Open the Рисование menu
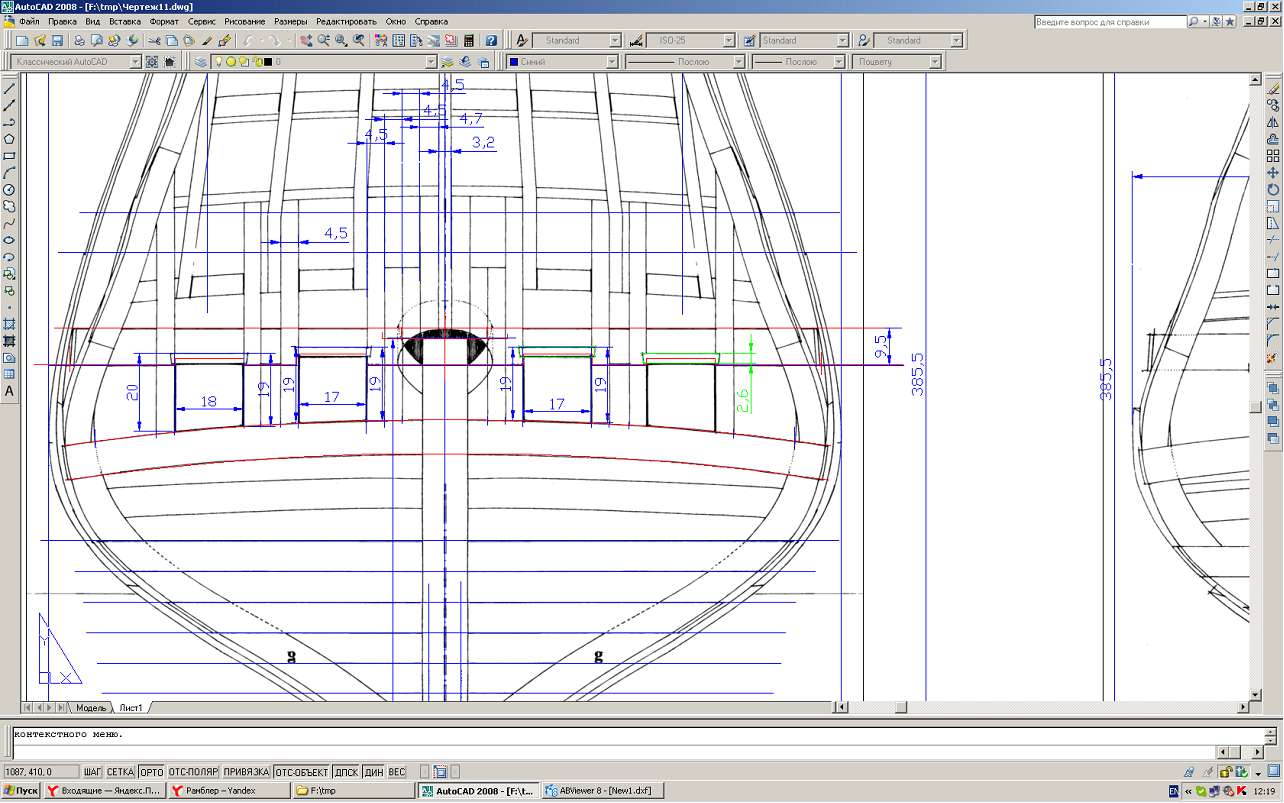Screen dimensions: 1284x803 [x=245, y=21]
